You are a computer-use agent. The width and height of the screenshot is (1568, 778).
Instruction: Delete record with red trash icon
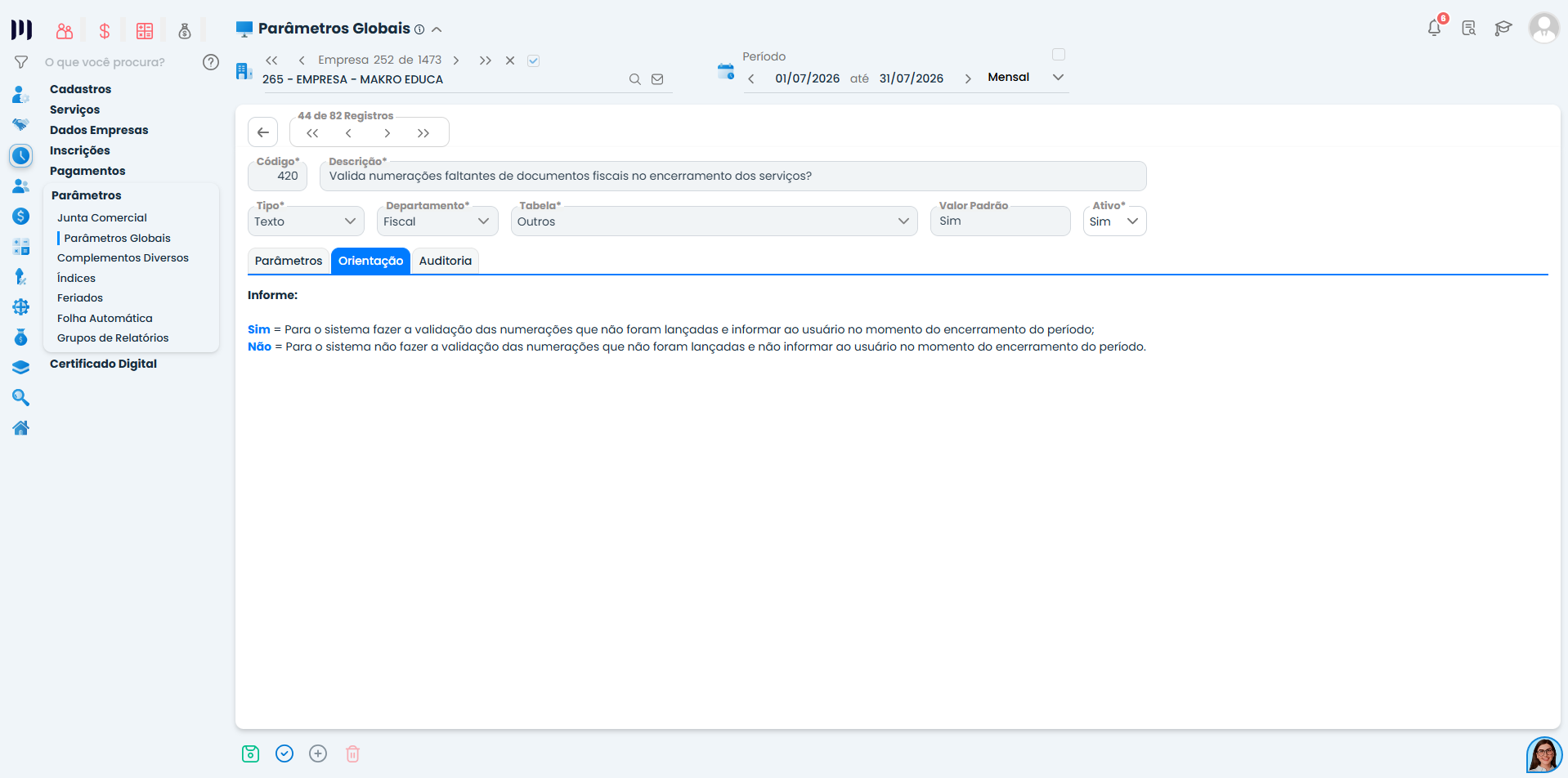point(352,753)
